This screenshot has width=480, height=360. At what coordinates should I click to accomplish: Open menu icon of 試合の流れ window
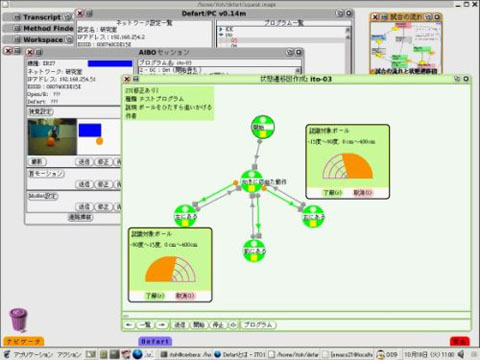pos(384,17)
